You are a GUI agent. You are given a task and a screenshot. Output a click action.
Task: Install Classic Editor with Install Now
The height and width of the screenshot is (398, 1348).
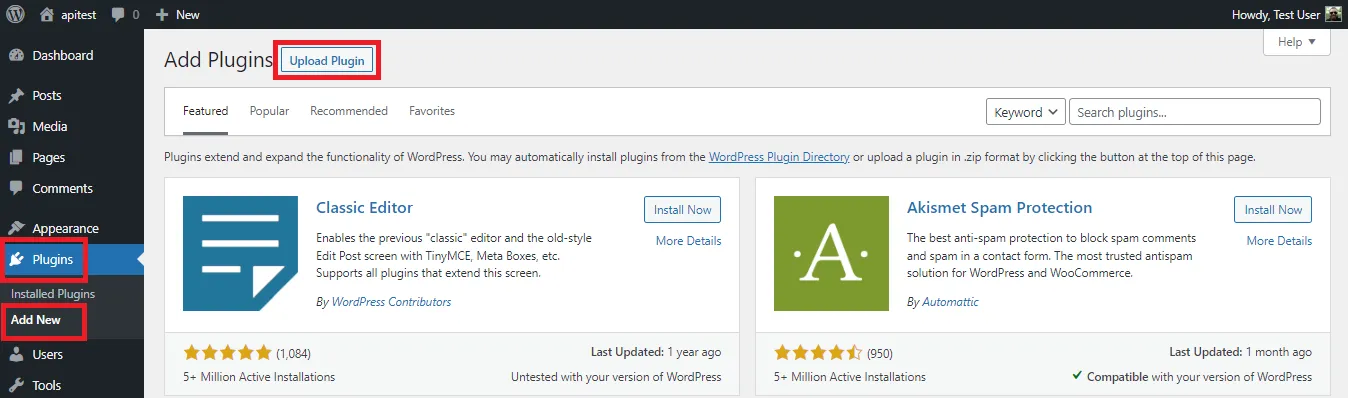point(683,210)
